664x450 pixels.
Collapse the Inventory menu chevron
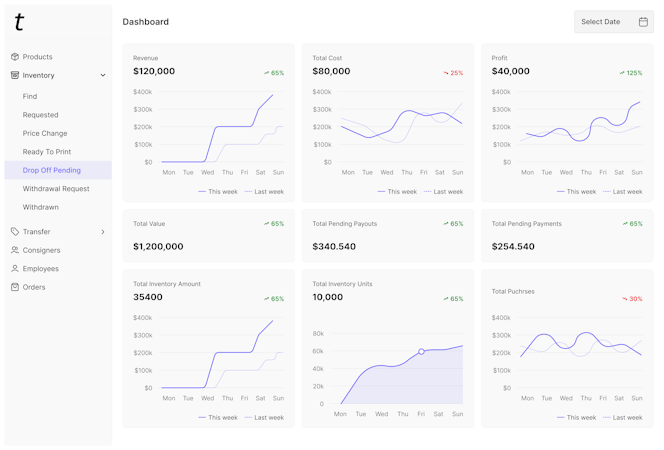point(103,76)
